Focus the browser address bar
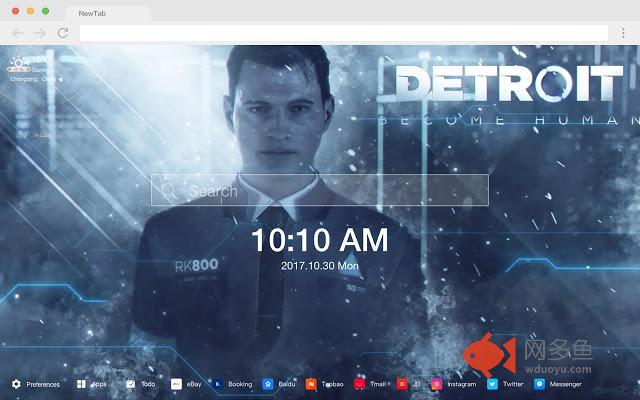Image resolution: width=640 pixels, height=400 pixels. pos(344,33)
